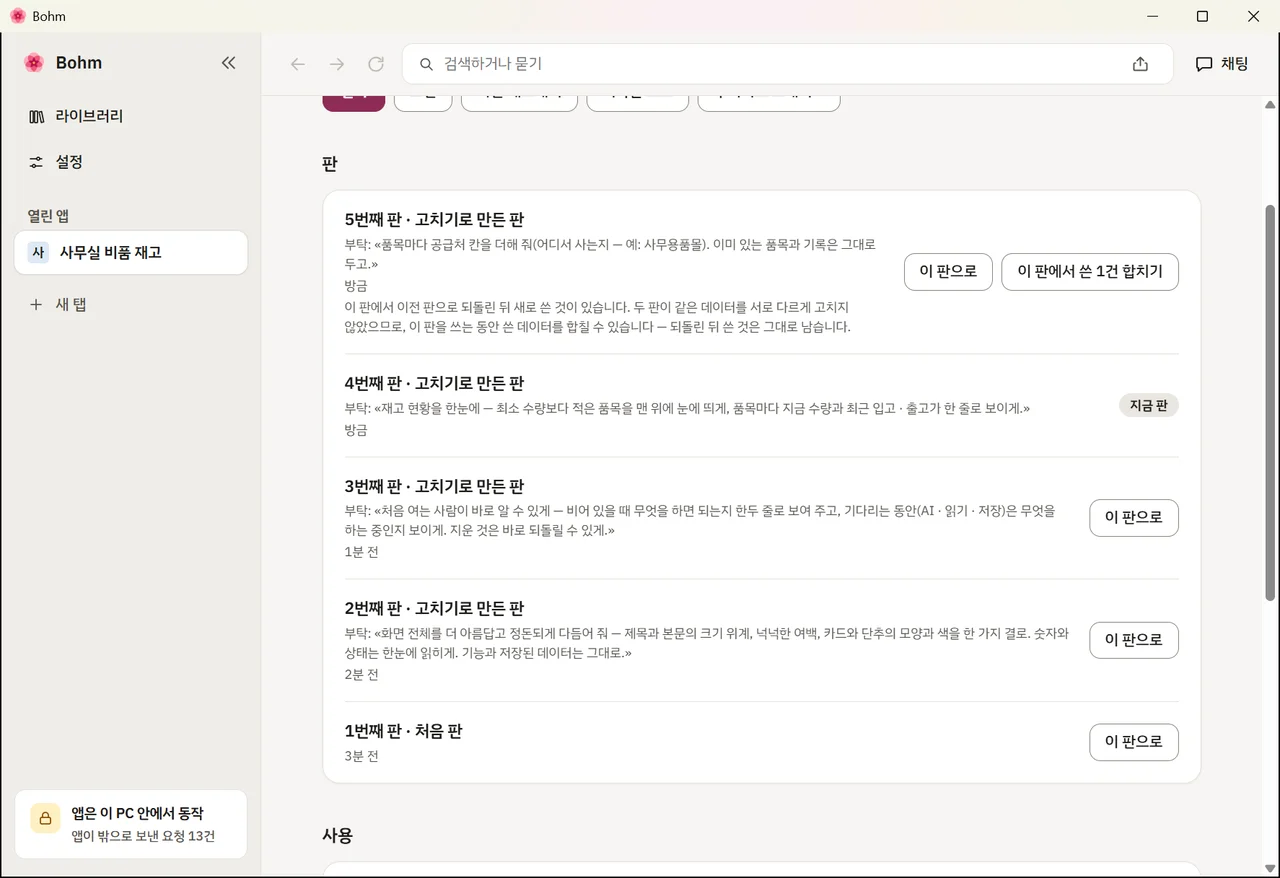The width and height of the screenshot is (1280, 878).
Task: Click the vertical scrollbar thumb
Action: 1271,402
